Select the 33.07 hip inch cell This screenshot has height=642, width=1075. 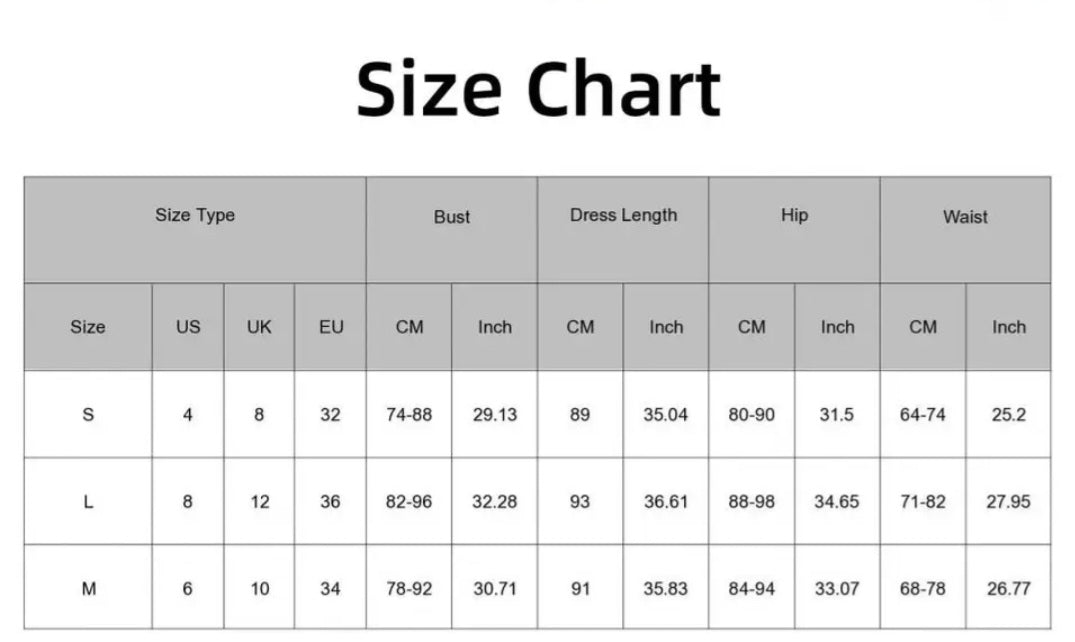point(837,589)
